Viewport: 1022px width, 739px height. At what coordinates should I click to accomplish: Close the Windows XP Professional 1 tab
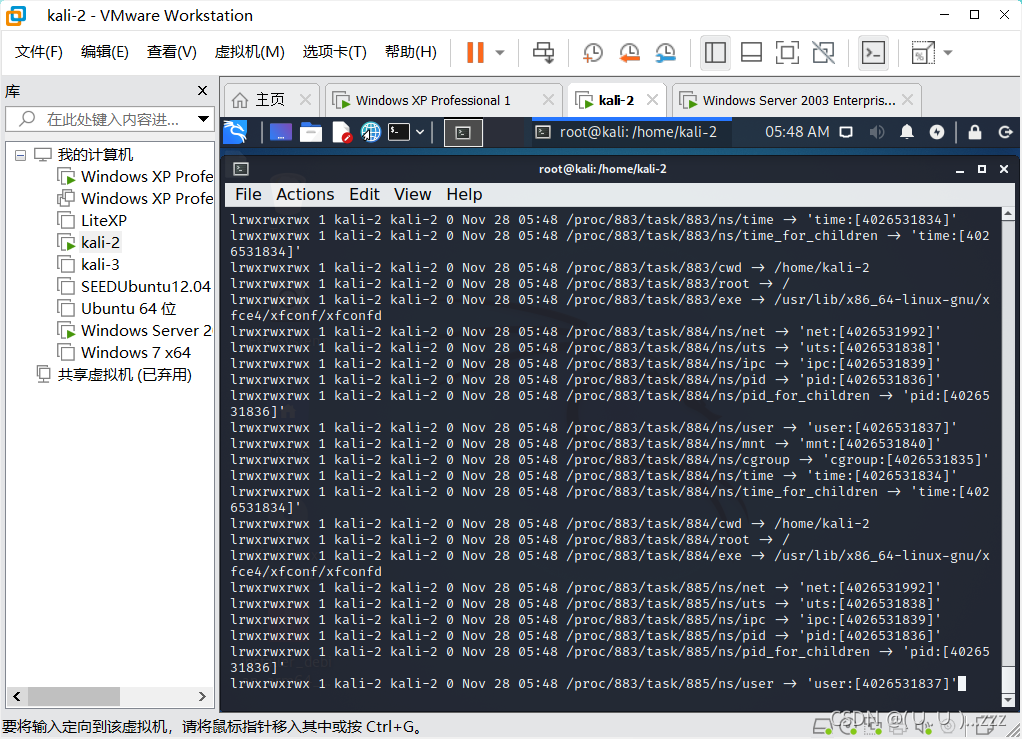coord(548,100)
